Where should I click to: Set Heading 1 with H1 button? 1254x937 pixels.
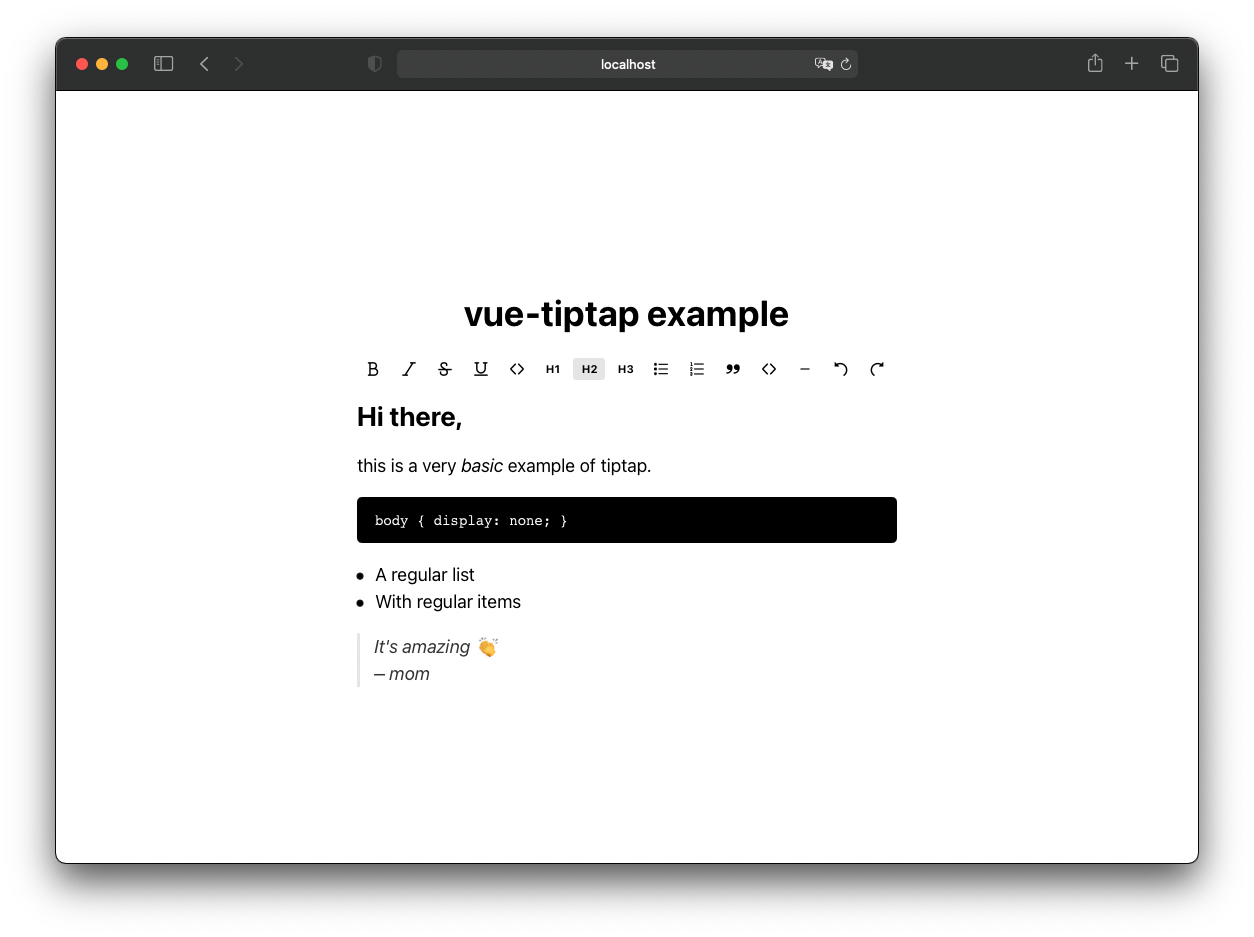(x=553, y=369)
